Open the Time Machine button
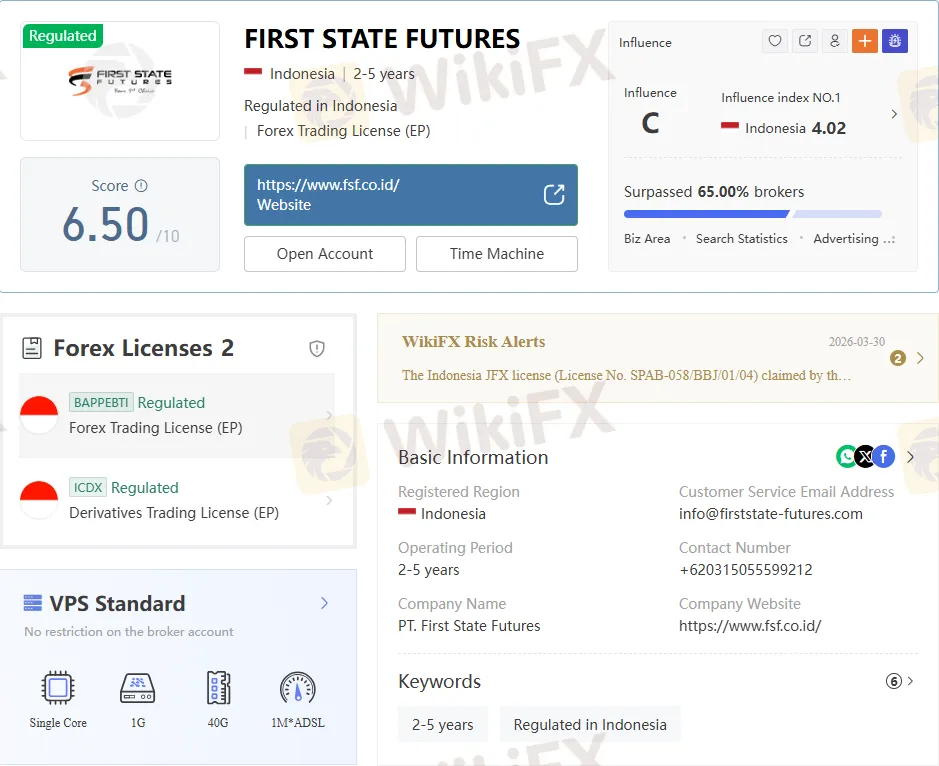This screenshot has height=766, width=939. pyautogui.click(x=497, y=254)
